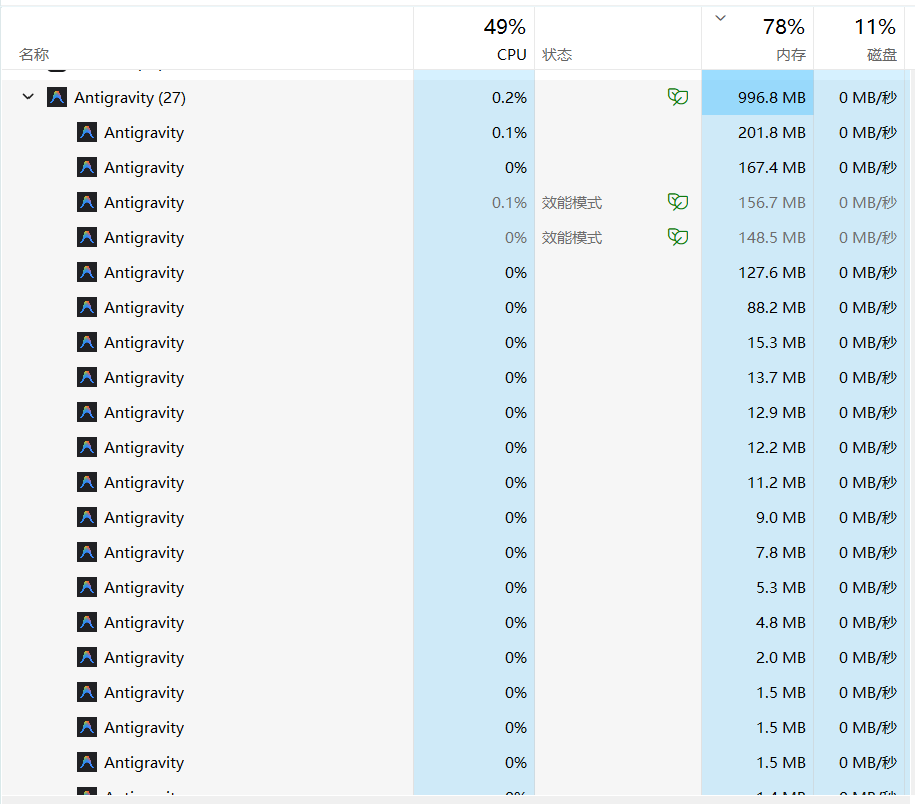The height and width of the screenshot is (804, 915).
Task: Click the 11% total disk usage figure
Action: coord(875,27)
